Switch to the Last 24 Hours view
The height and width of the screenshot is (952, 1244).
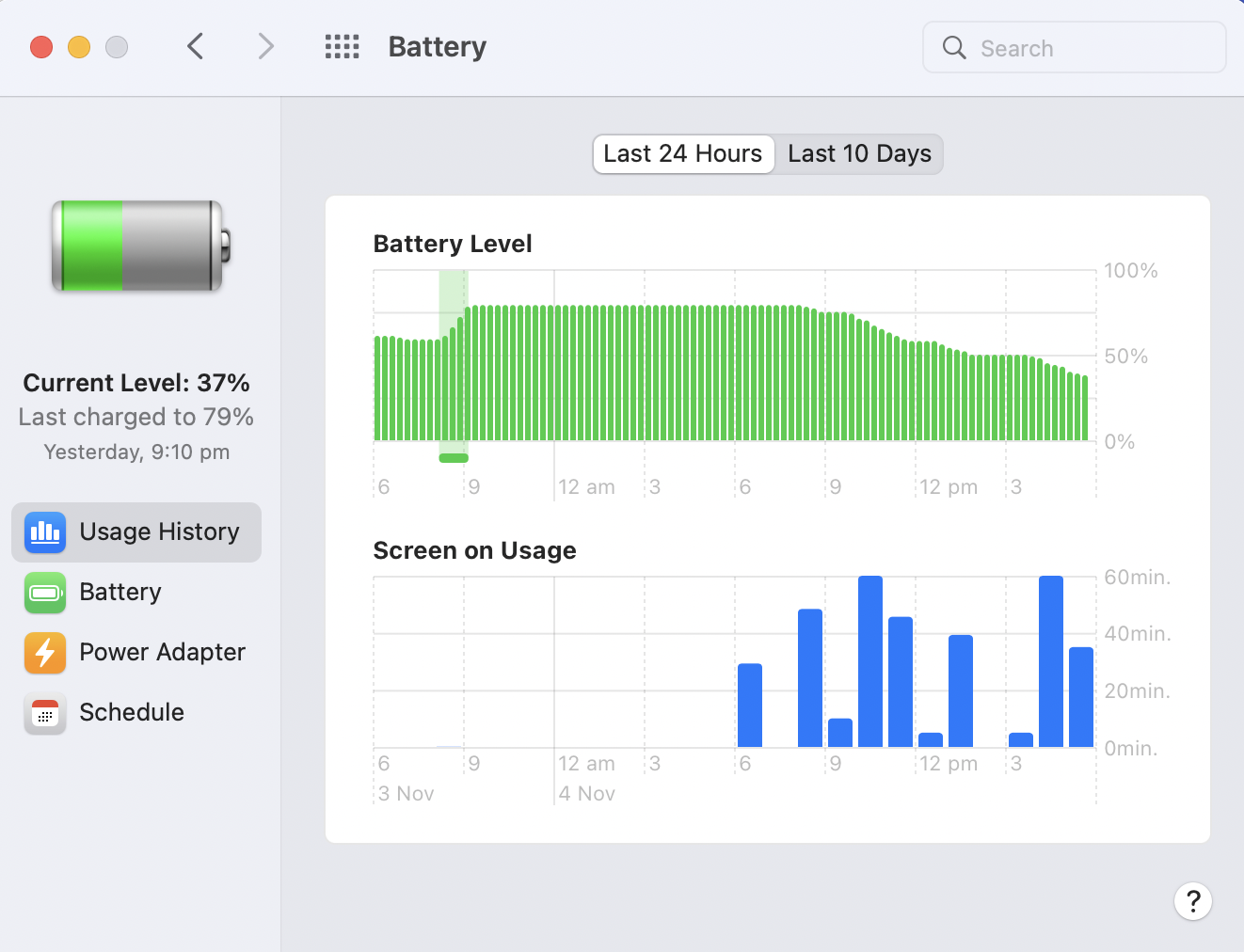(x=683, y=154)
